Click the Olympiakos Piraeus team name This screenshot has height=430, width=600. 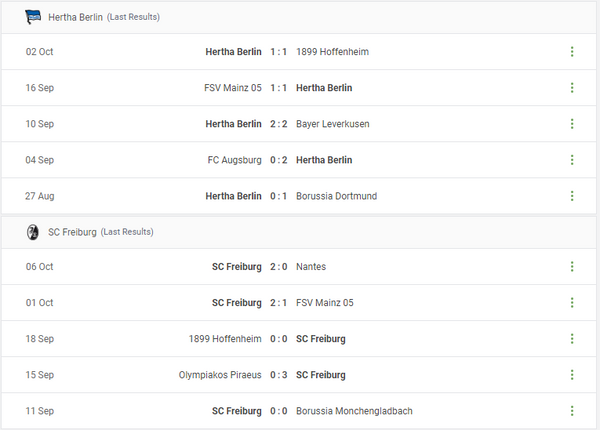pos(220,375)
